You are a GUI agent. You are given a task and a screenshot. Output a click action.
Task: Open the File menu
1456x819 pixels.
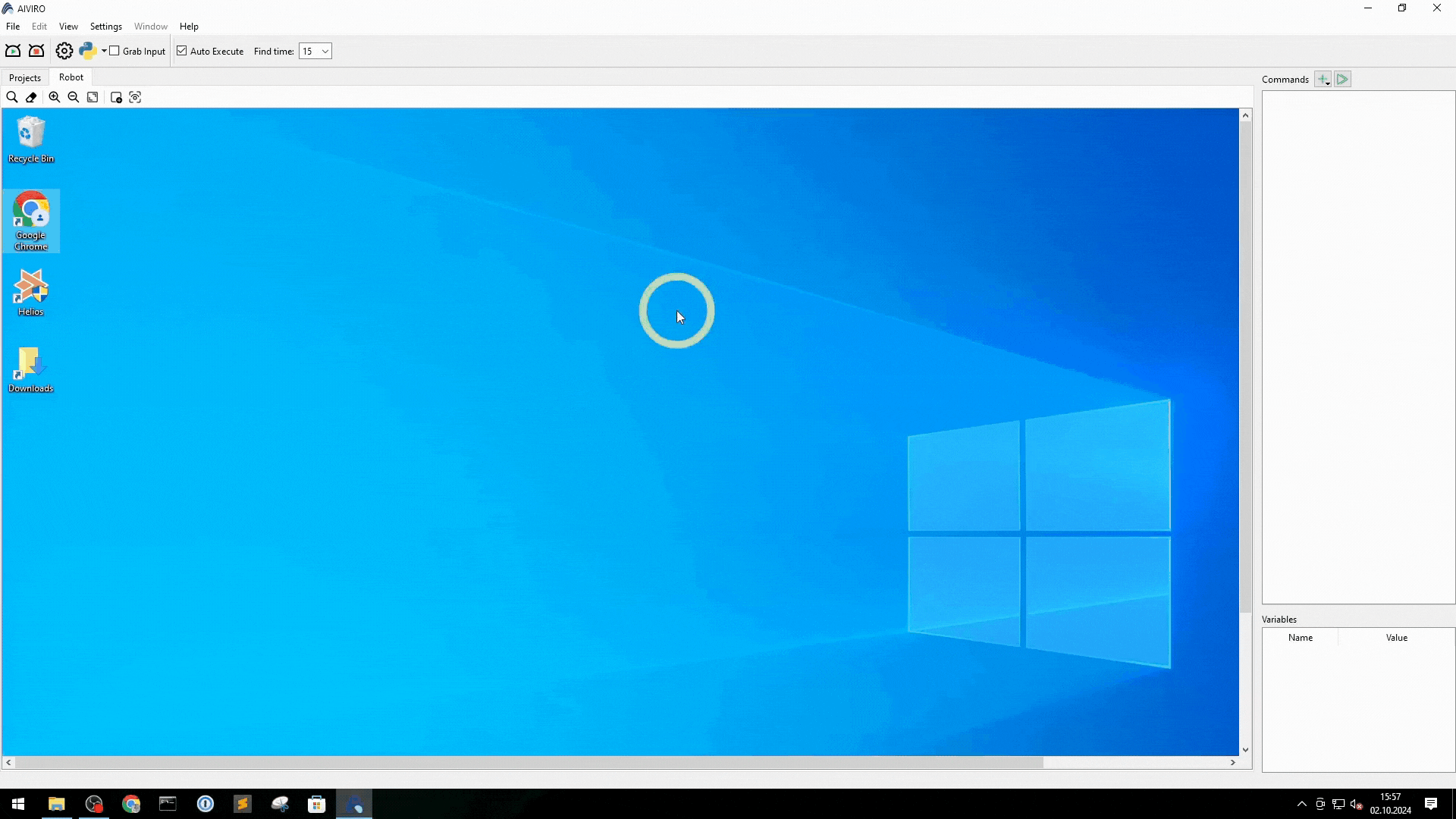point(12,25)
